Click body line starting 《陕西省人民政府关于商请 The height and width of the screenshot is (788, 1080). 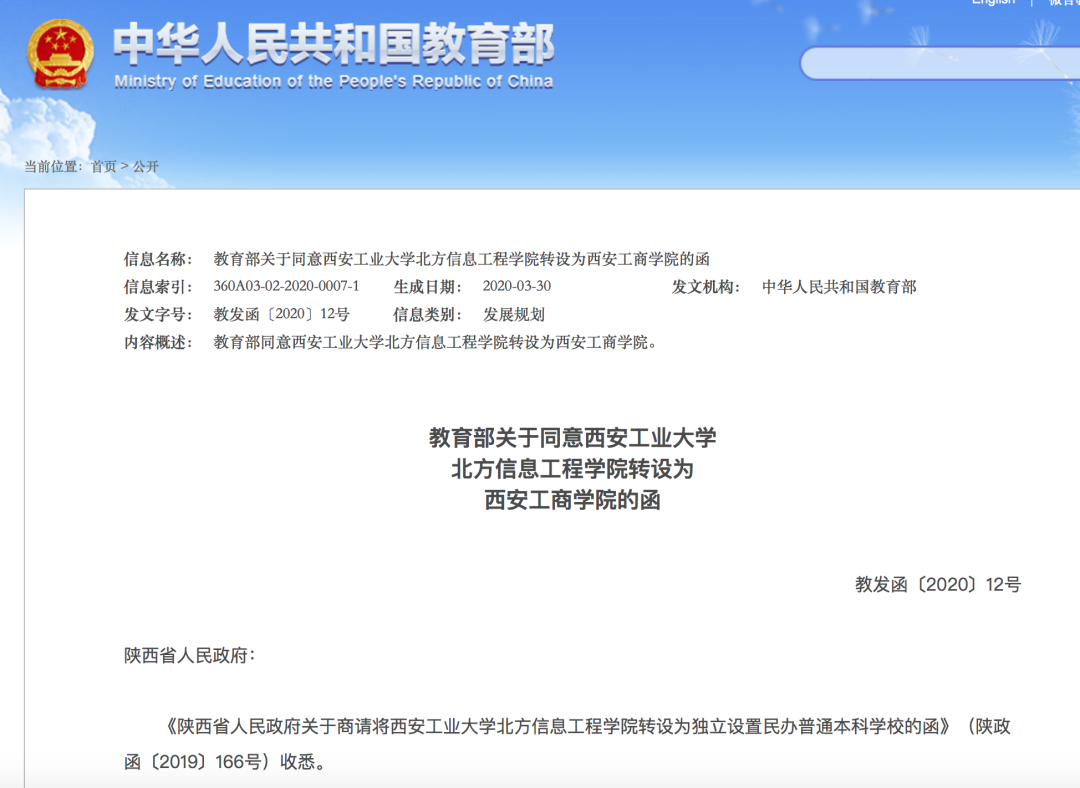(x=587, y=727)
